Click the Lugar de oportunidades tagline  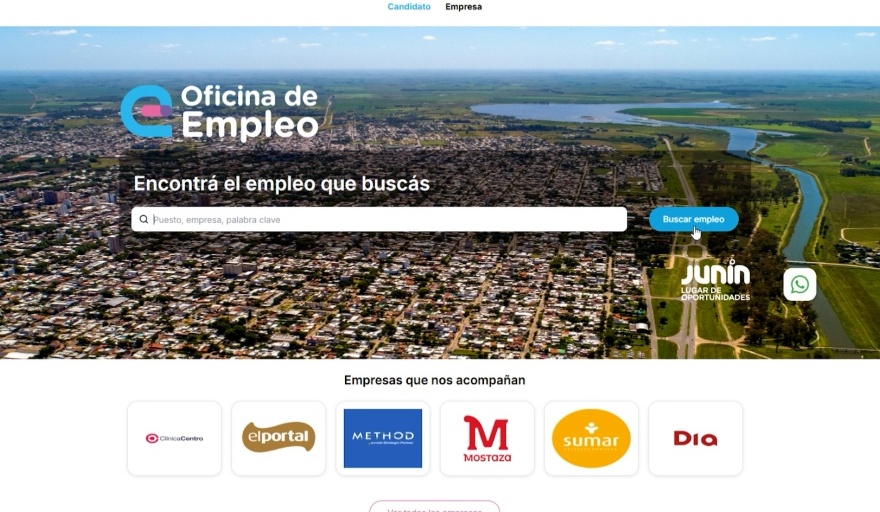716,294
